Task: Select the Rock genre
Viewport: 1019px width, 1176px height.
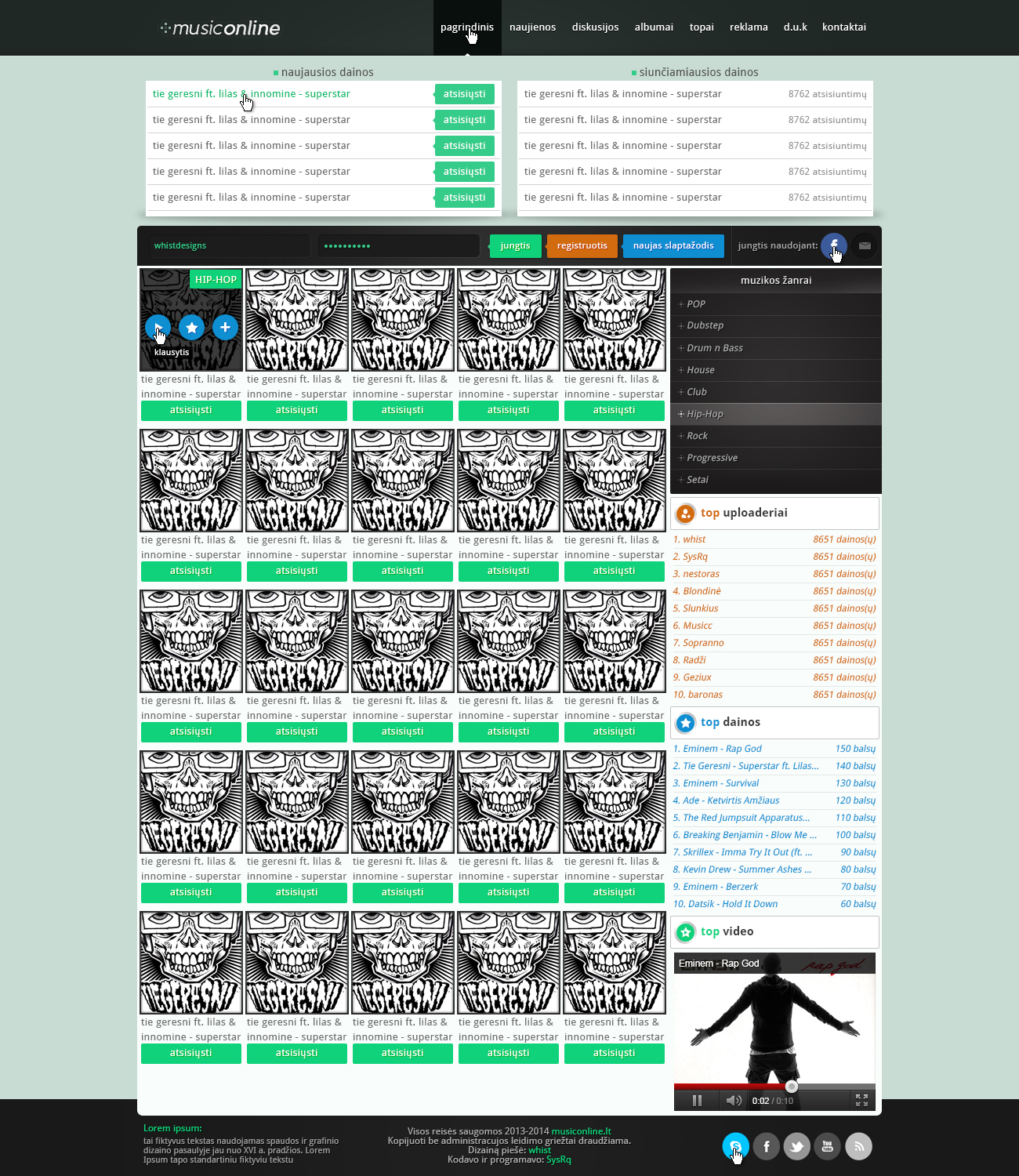Action: pyautogui.click(x=776, y=436)
